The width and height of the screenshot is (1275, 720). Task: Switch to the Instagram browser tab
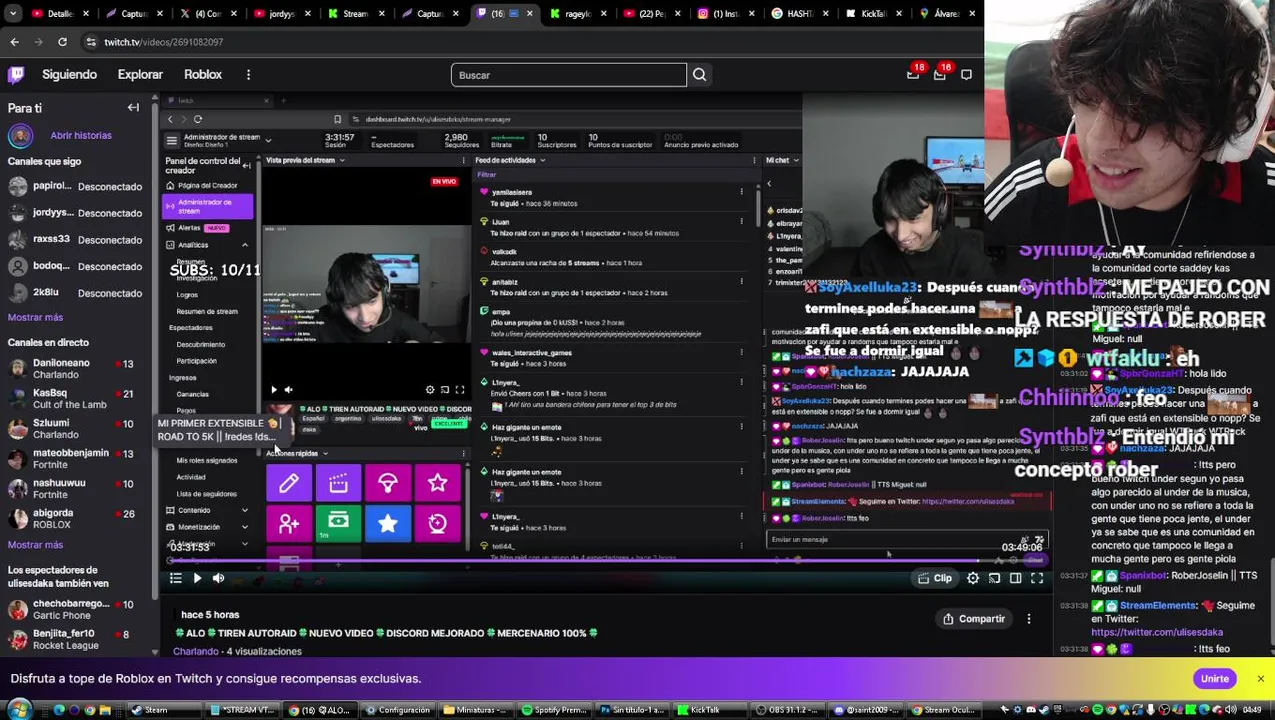click(x=727, y=14)
